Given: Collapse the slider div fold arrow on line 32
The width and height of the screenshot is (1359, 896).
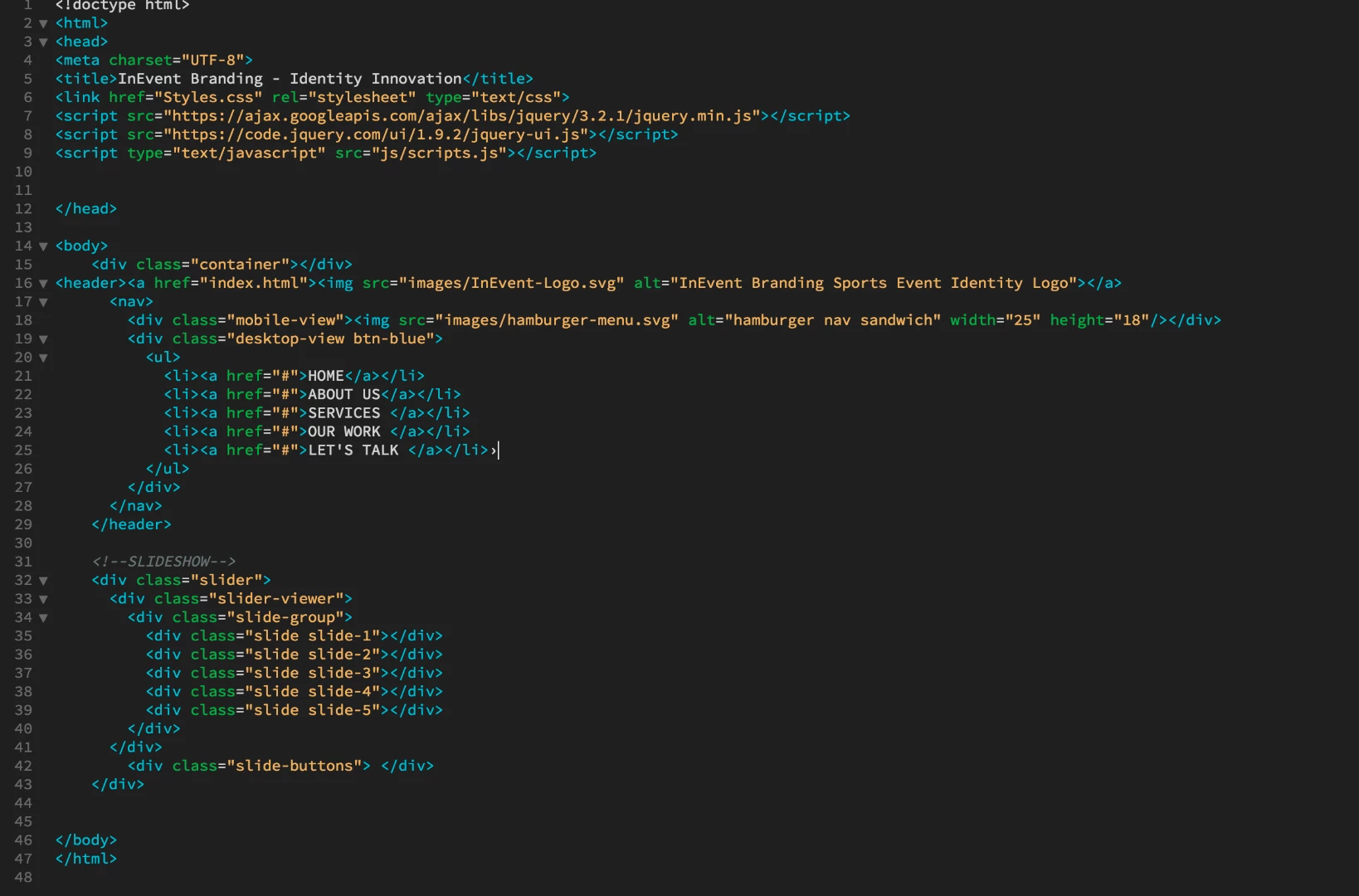Looking at the screenshot, I should tap(43, 581).
